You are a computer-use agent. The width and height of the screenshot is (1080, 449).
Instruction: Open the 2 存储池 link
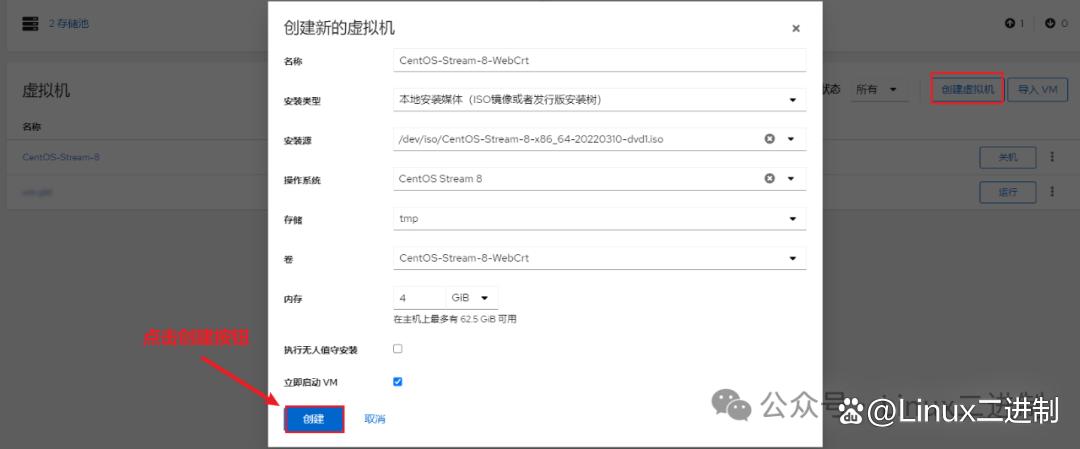pos(69,24)
